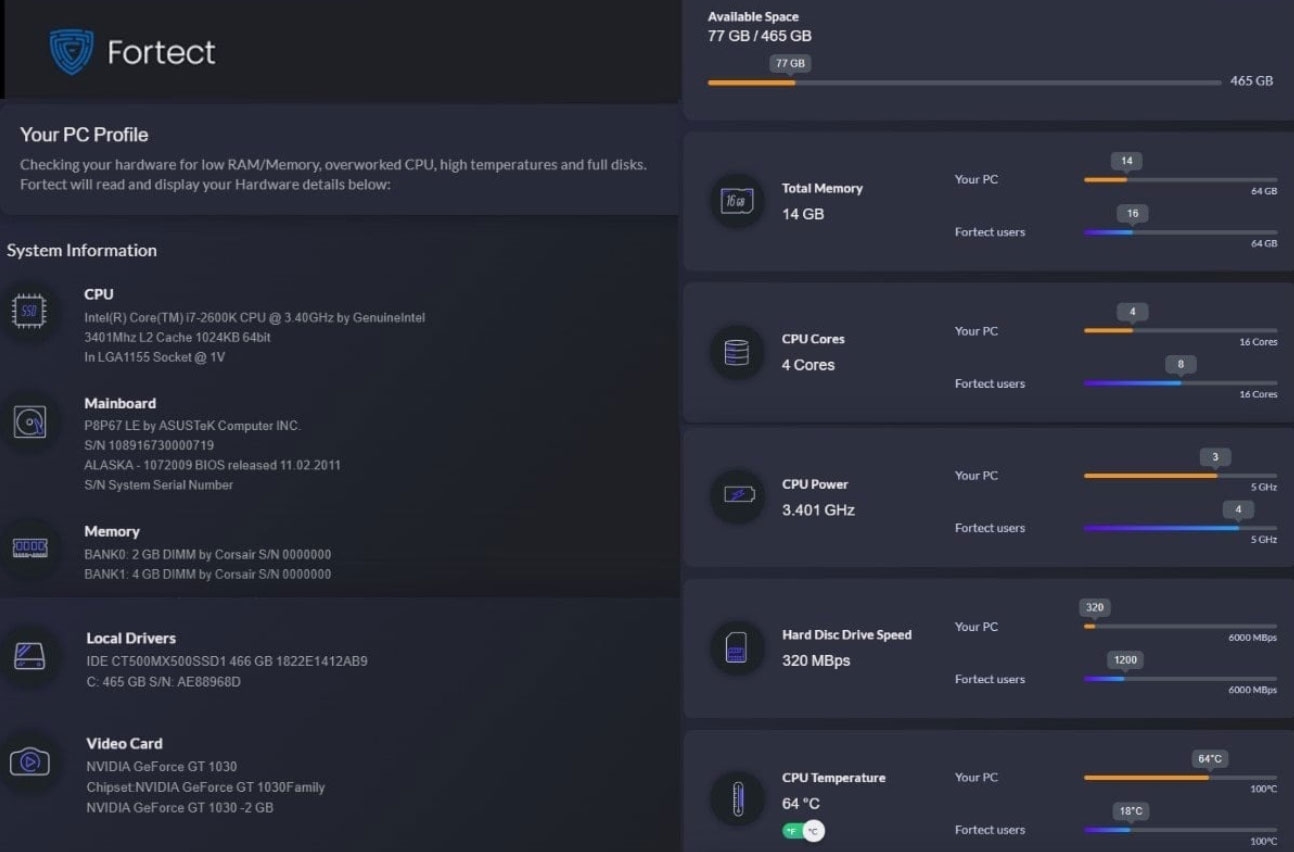Click the Celsius side of the unit toggle
This screenshot has width=1294, height=852.
click(814, 830)
